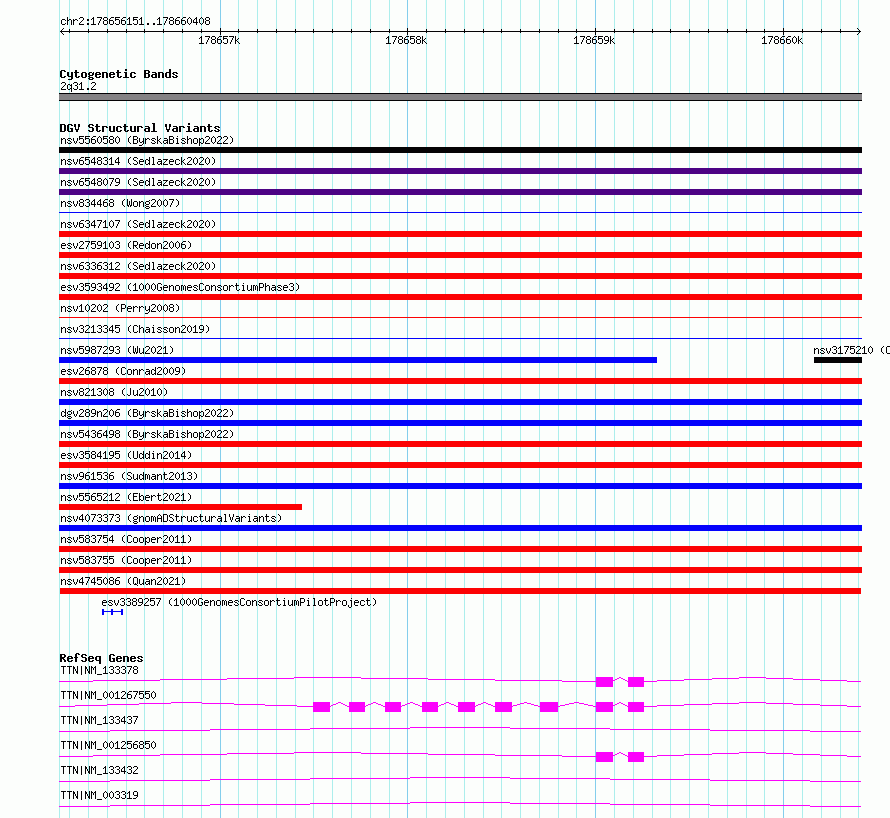Open the TTN|NM_133378 transcript label
Screen dimensions: 890x818
pos(99,670)
